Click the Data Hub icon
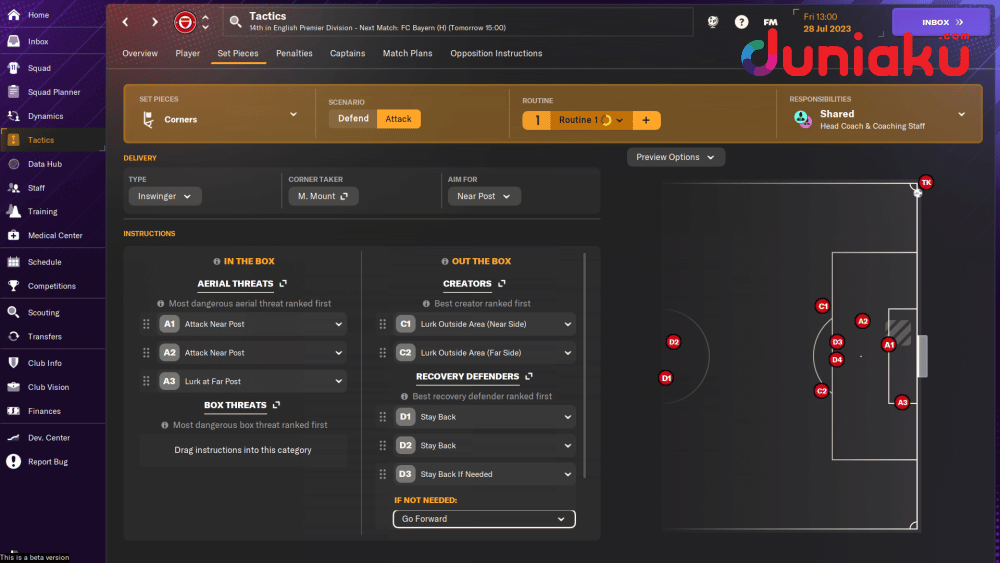1000x563 pixels. pos(13,164)
